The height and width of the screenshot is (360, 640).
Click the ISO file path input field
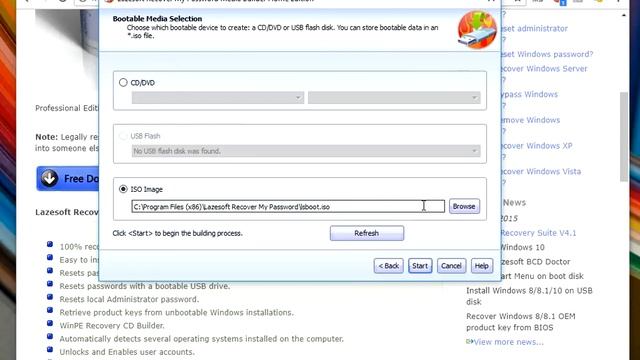[x=288, y=207]
